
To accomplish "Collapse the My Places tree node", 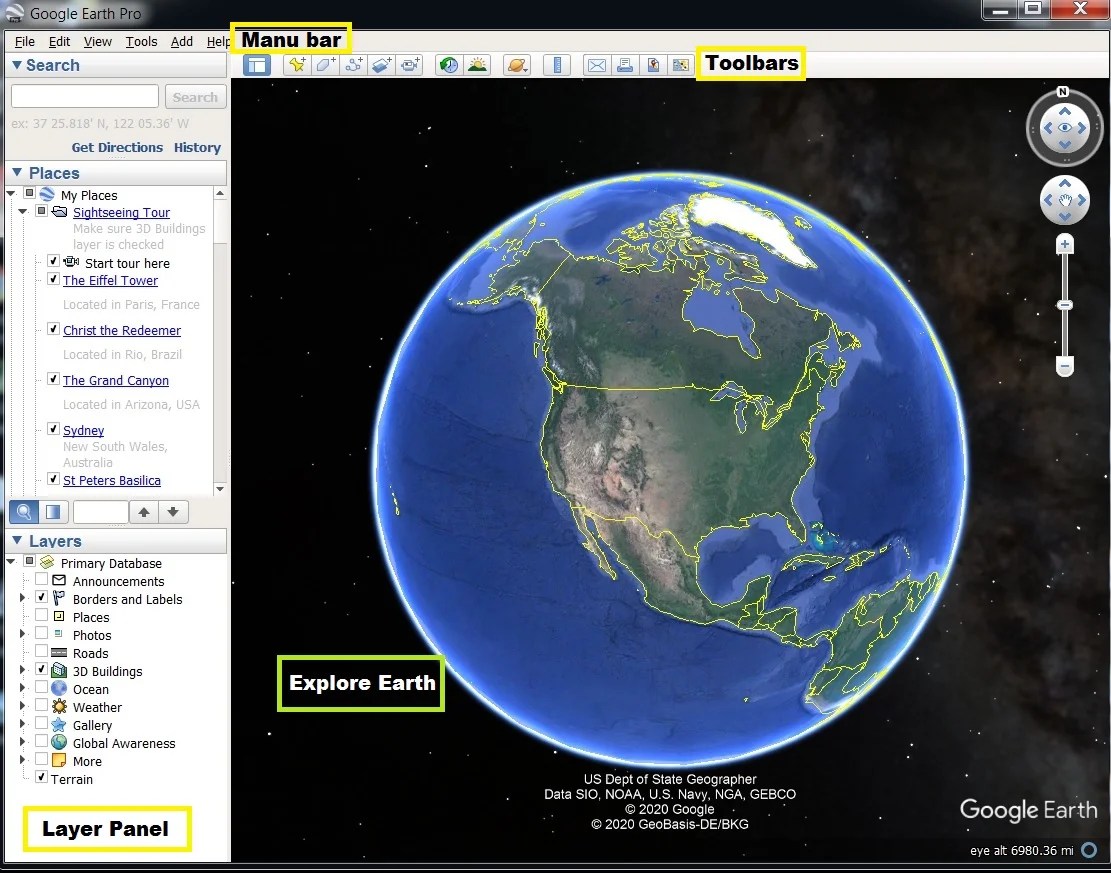I will pos(11,193).
